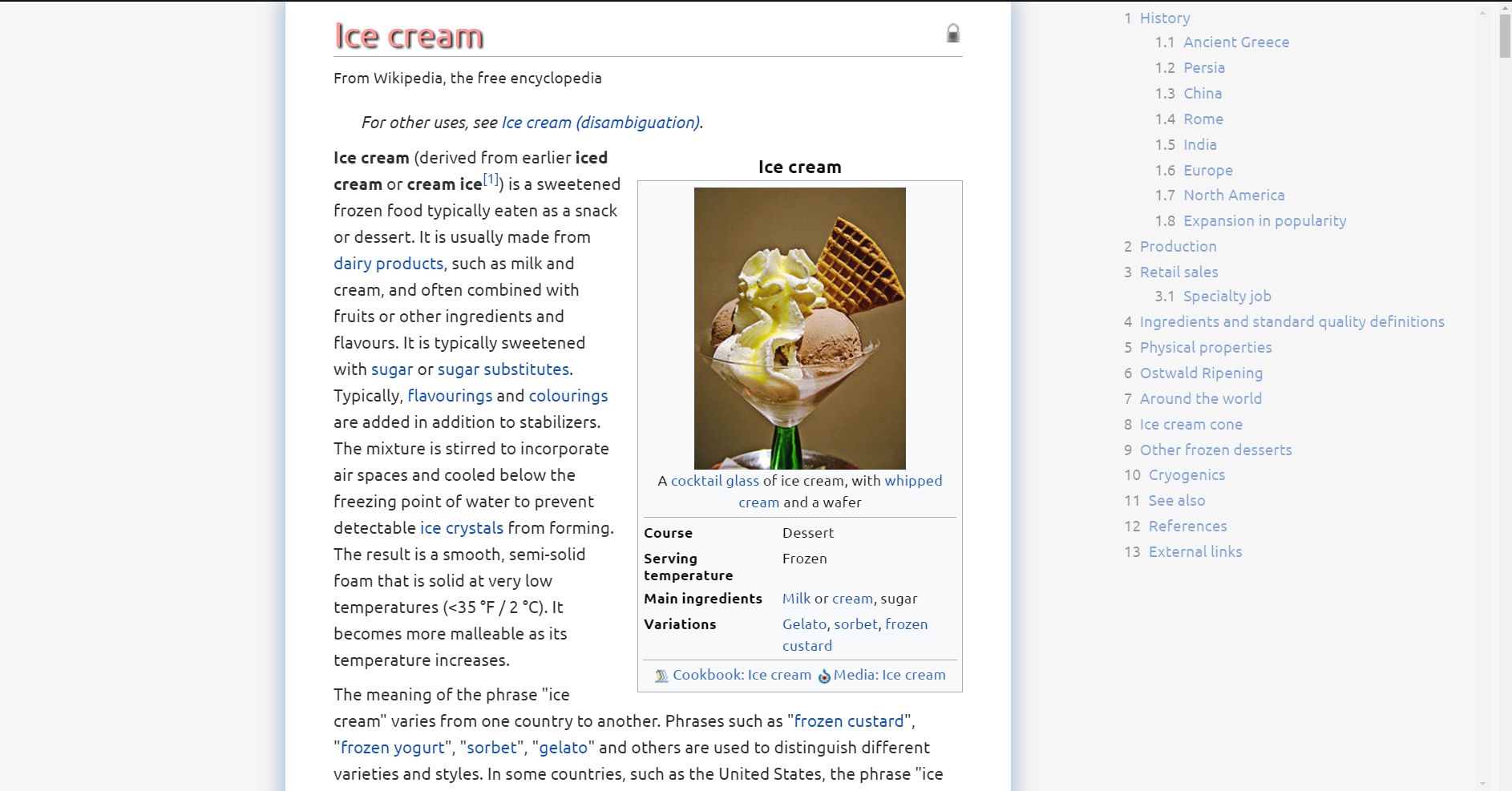The image size is (1512, 791).
Task: Open the sugar substitutes link
Action: 503,369
